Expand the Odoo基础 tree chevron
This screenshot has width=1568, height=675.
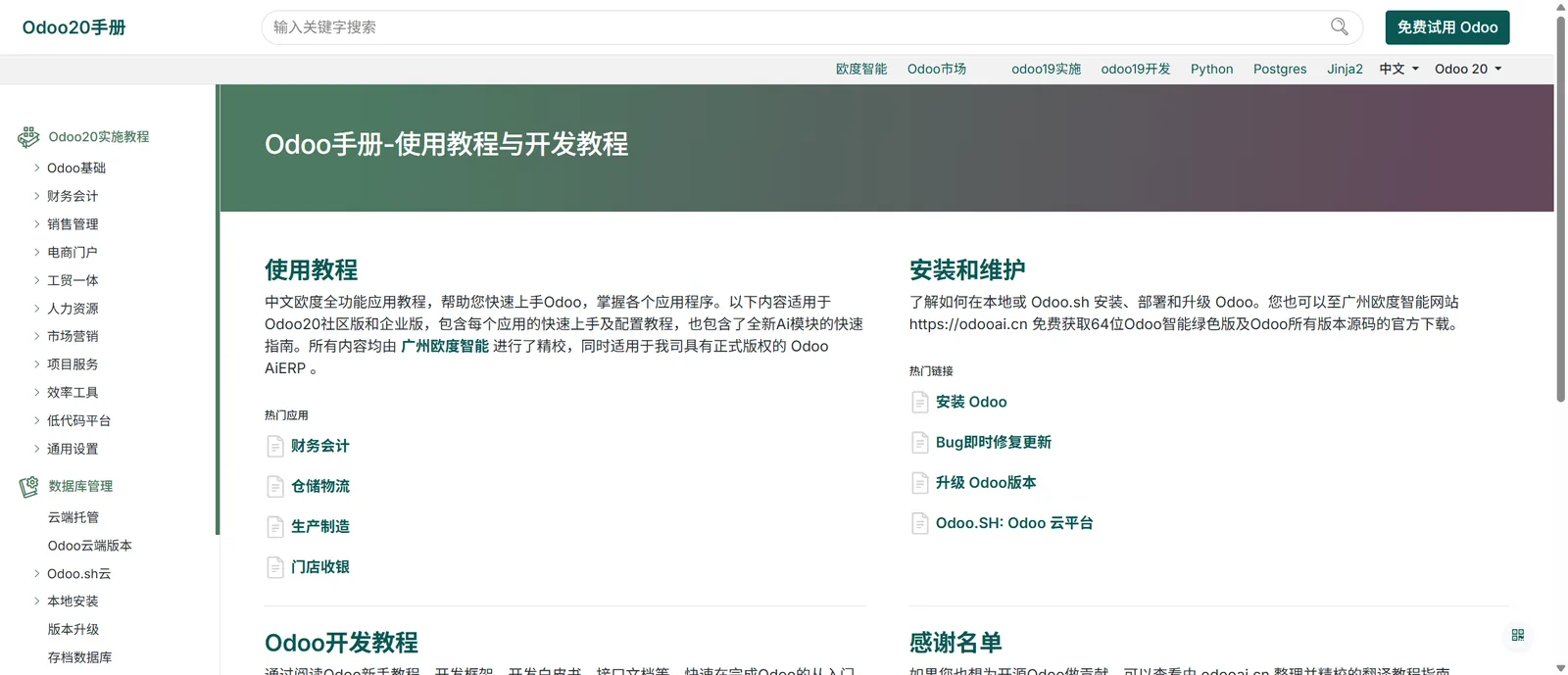(37, 168)
